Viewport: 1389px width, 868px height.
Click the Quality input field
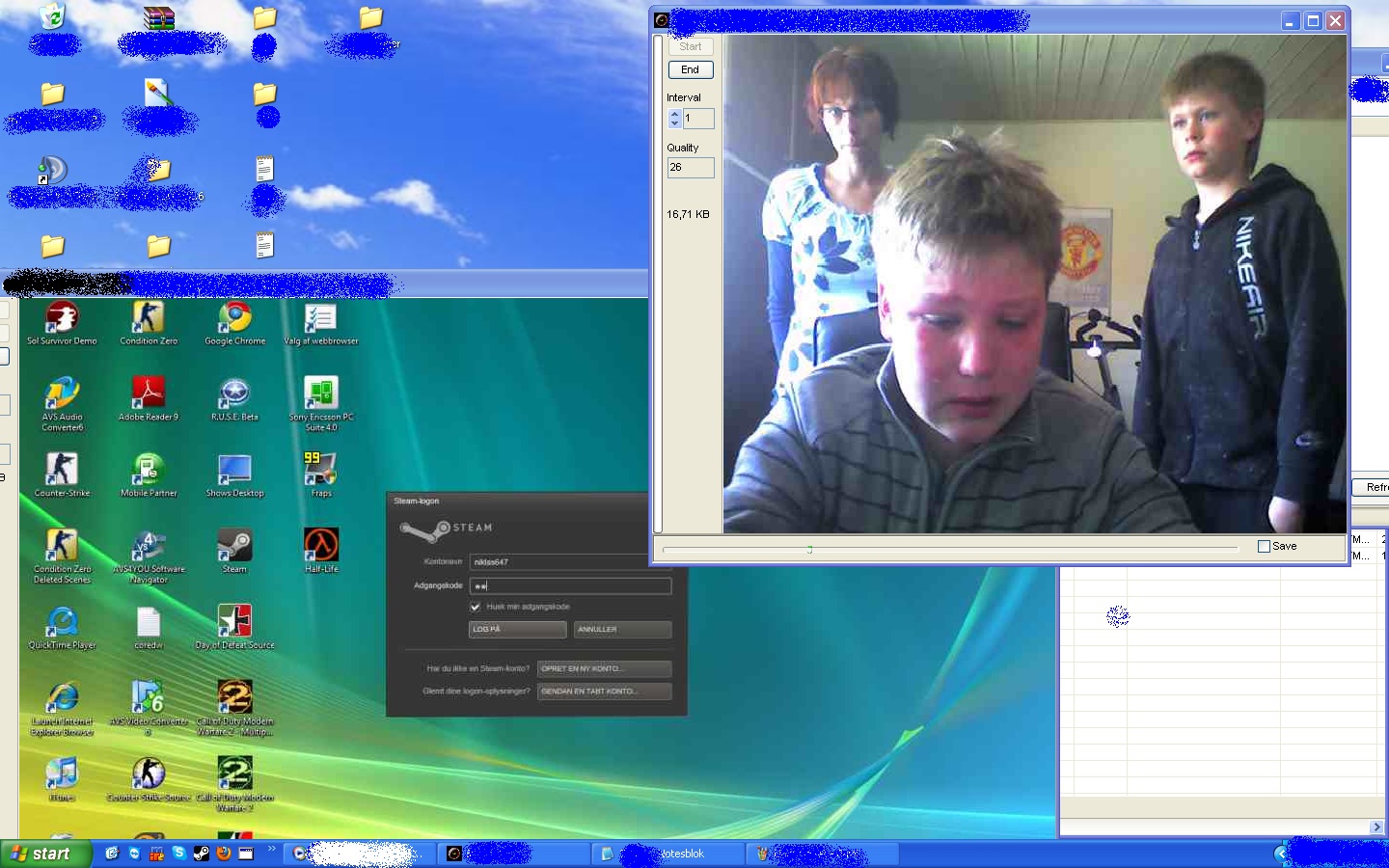click(x=691, y=168)
